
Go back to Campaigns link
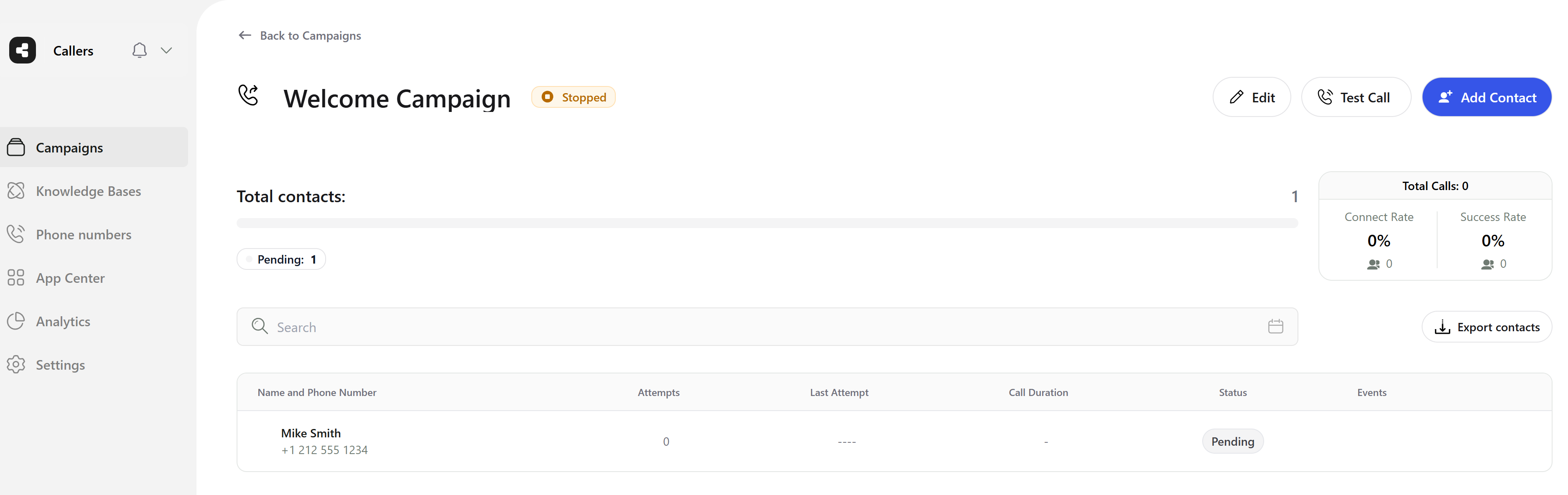coord(310,35)
